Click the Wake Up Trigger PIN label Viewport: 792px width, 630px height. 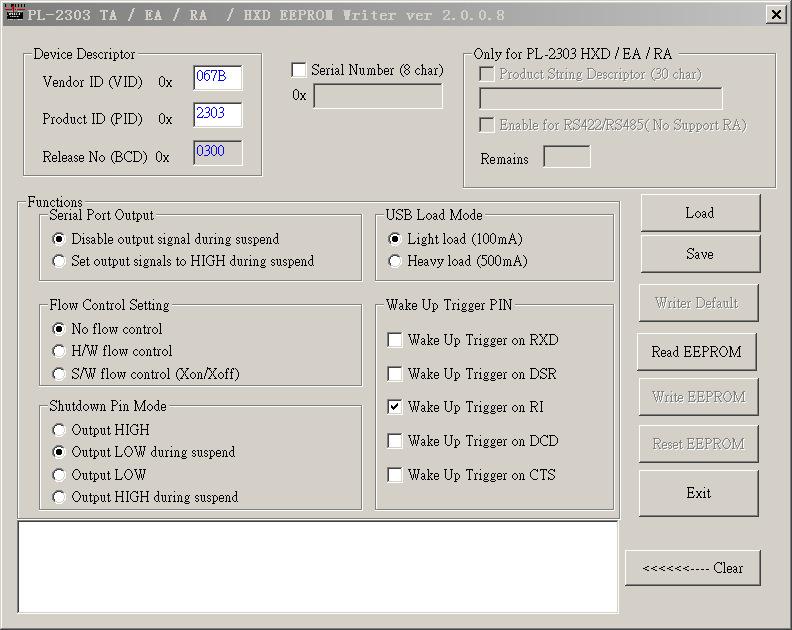(x=449, y=305)
